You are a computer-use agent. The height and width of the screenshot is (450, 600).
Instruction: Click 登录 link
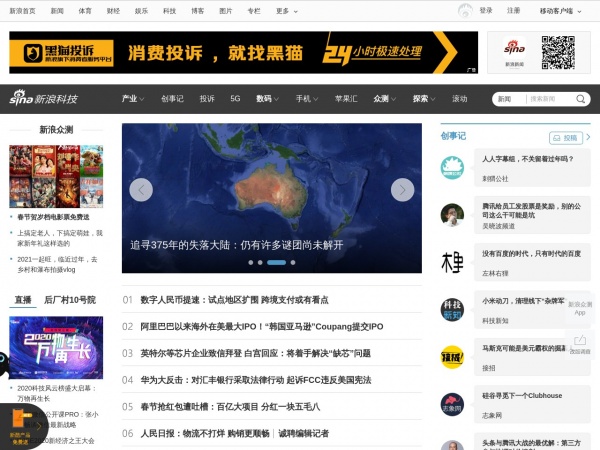click(486, 11)
